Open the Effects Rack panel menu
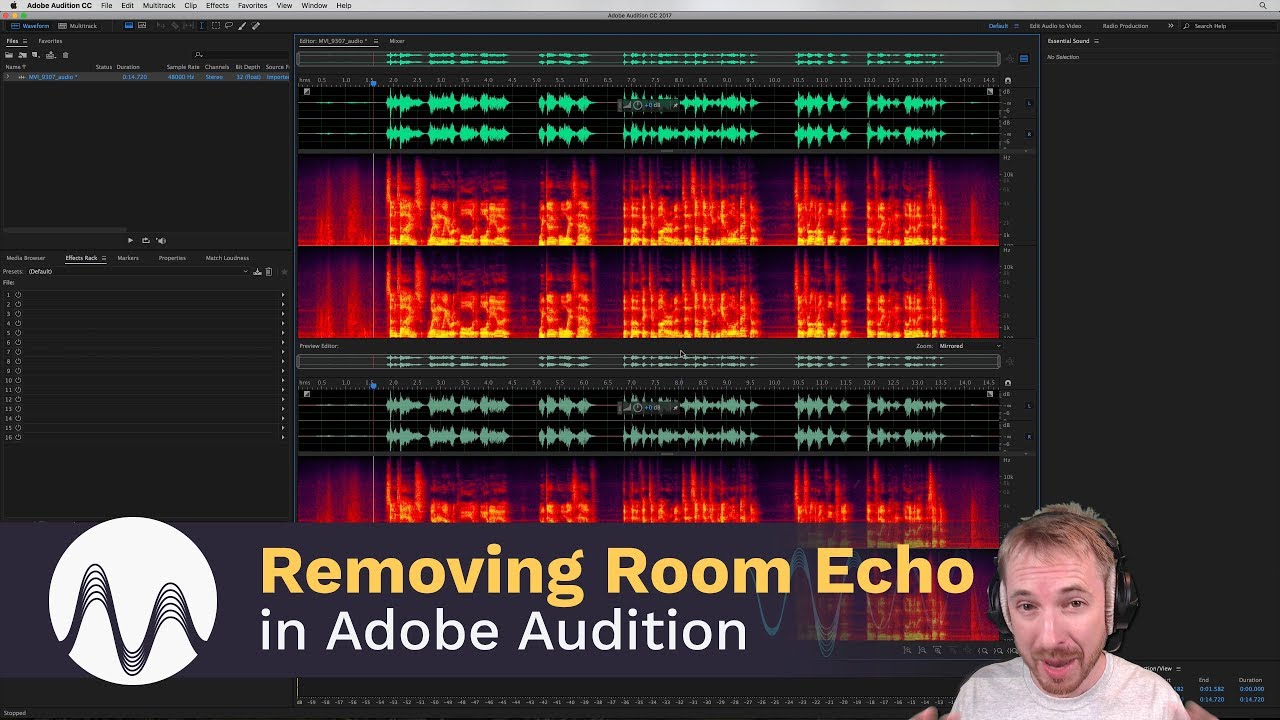This screenshot has height=720, width=1280. [x=103, y=258]
